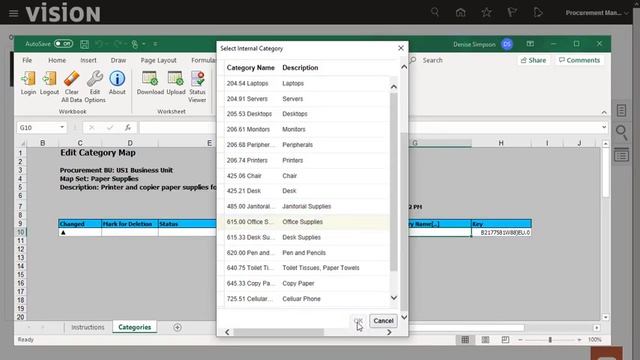Click the formula bar Insert Function icon
640x360 pixels.
[x=128, y=127]
